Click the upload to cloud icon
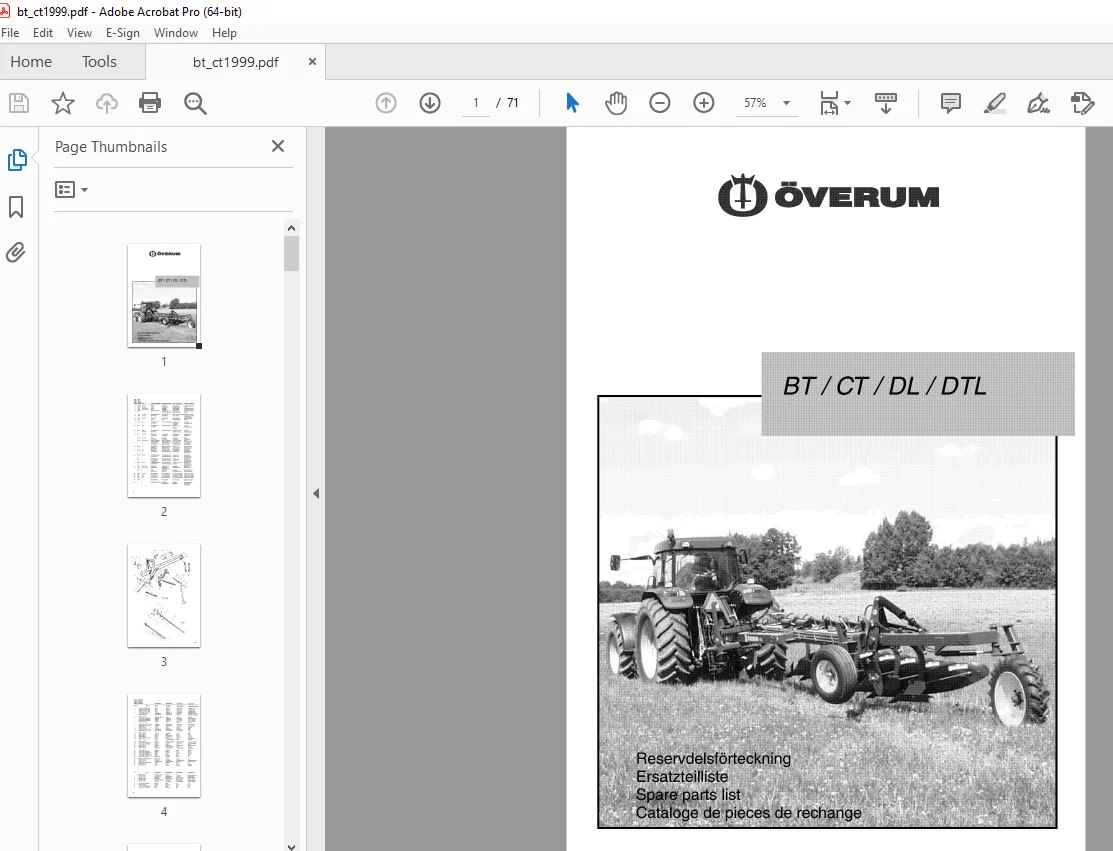 tap(106, 103)
